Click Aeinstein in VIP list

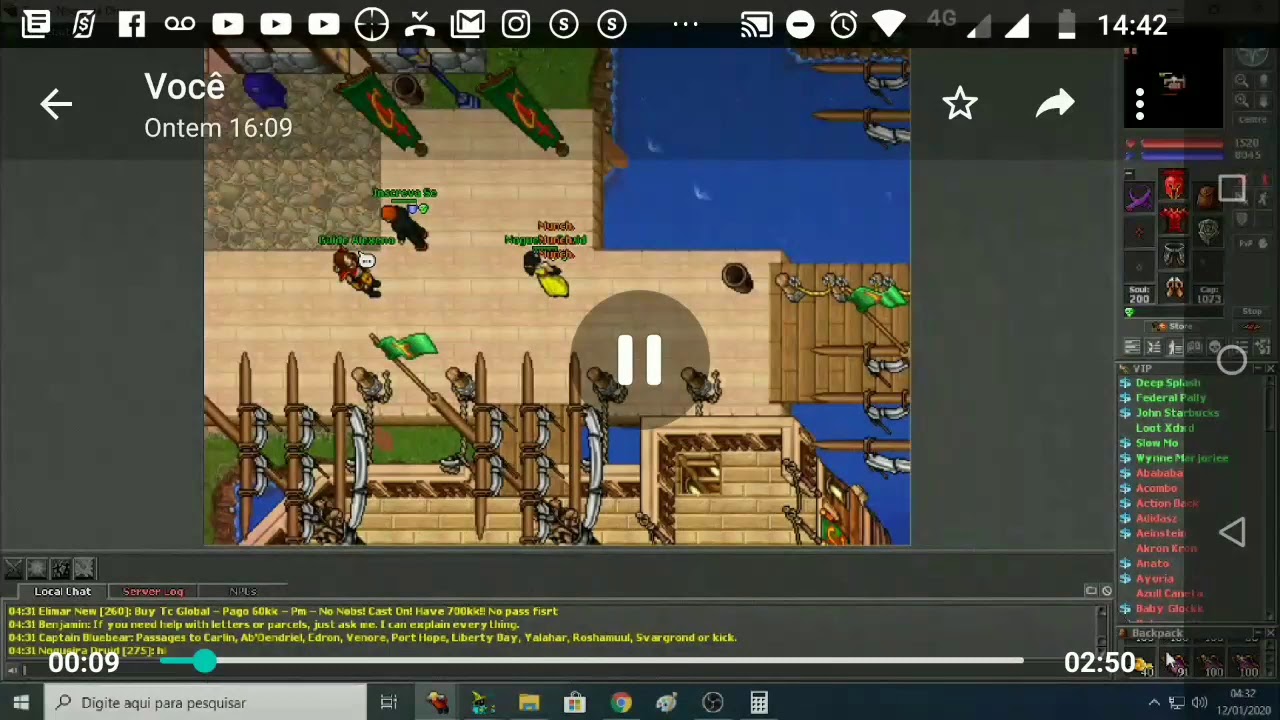click(x=1160, y=533)
